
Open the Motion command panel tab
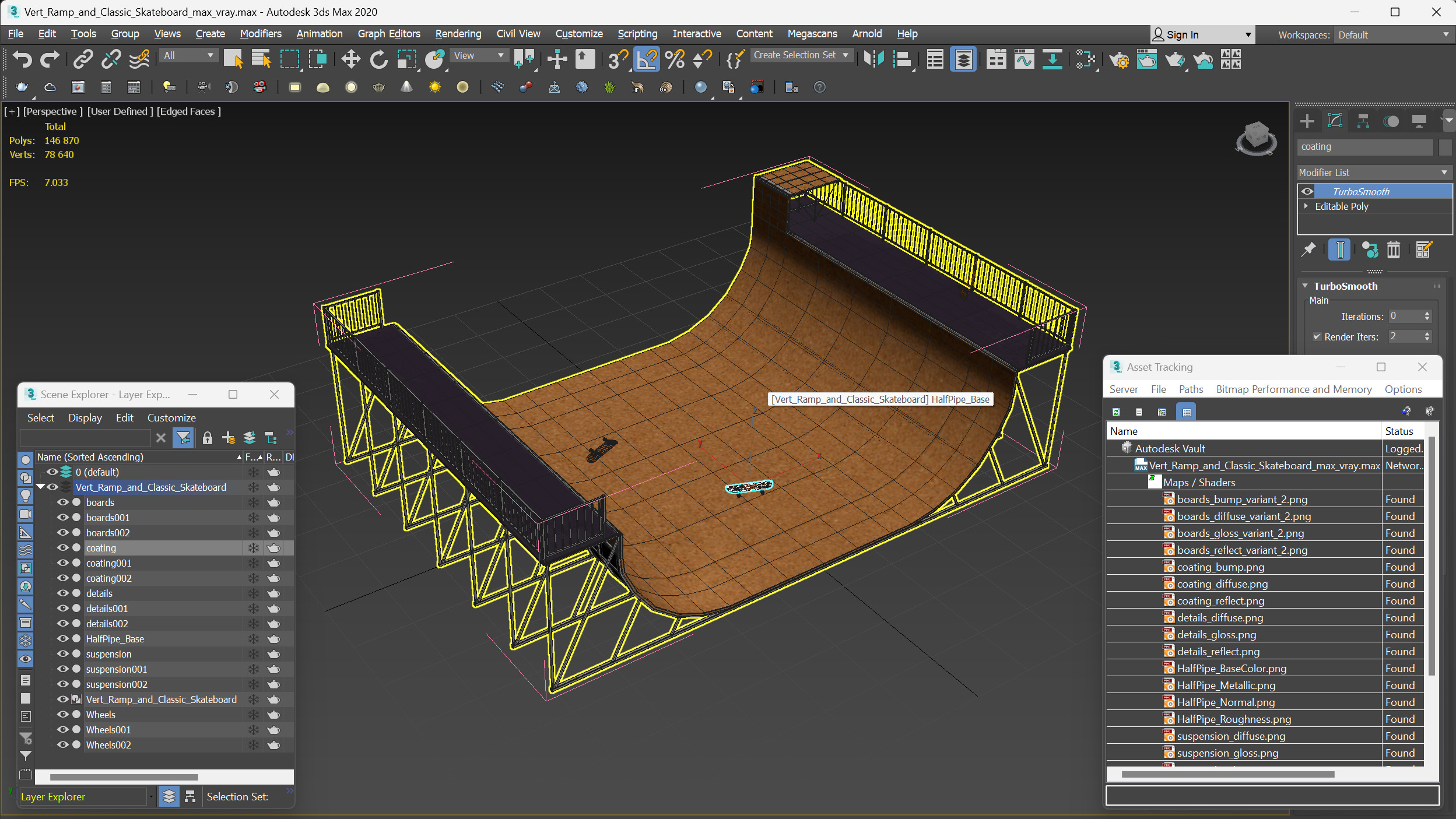pos(1391,121)
